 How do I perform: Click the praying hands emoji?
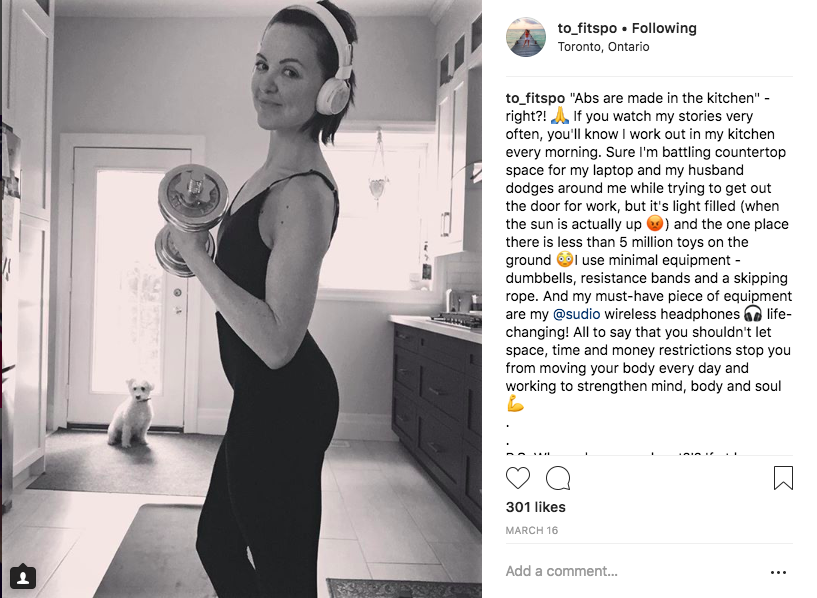(x=560, y=116)
